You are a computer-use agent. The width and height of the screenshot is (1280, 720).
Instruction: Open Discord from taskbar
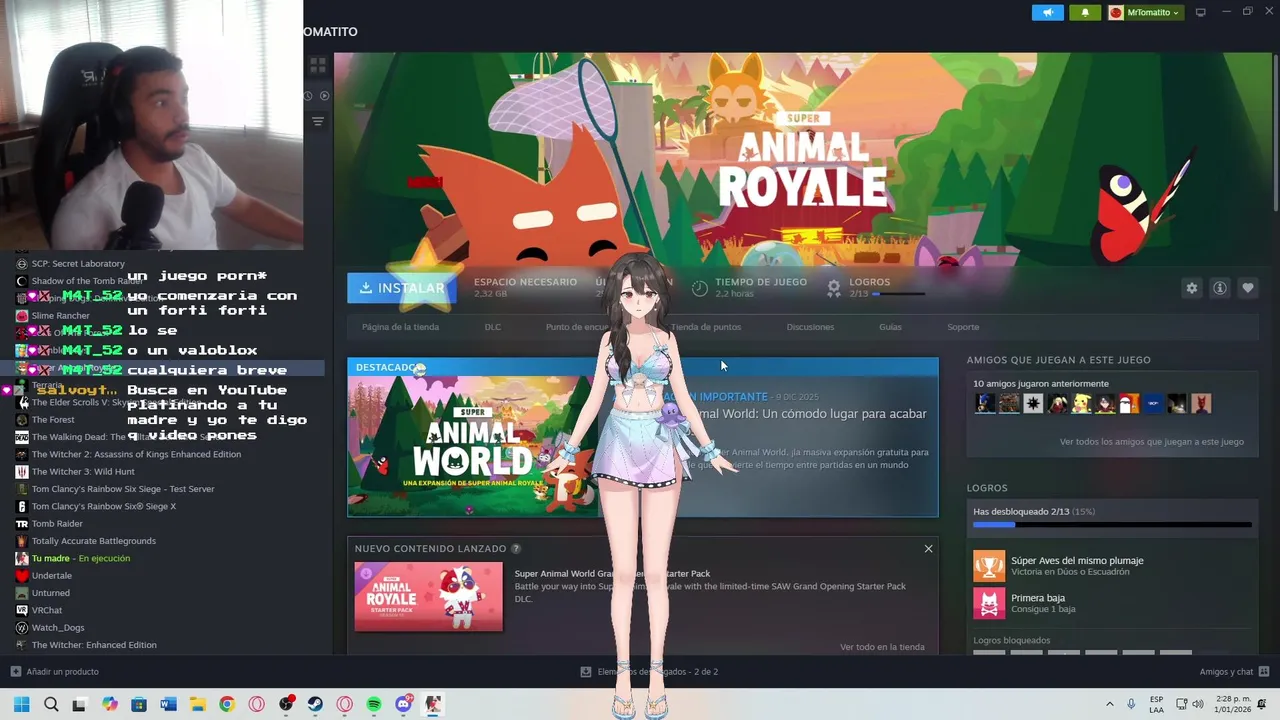tap(404, 704)
